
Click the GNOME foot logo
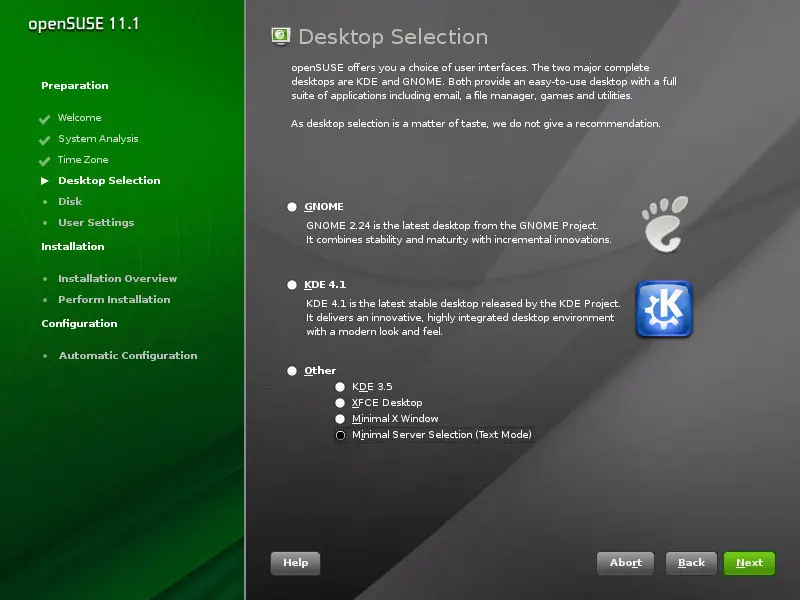tap(665, 223)
